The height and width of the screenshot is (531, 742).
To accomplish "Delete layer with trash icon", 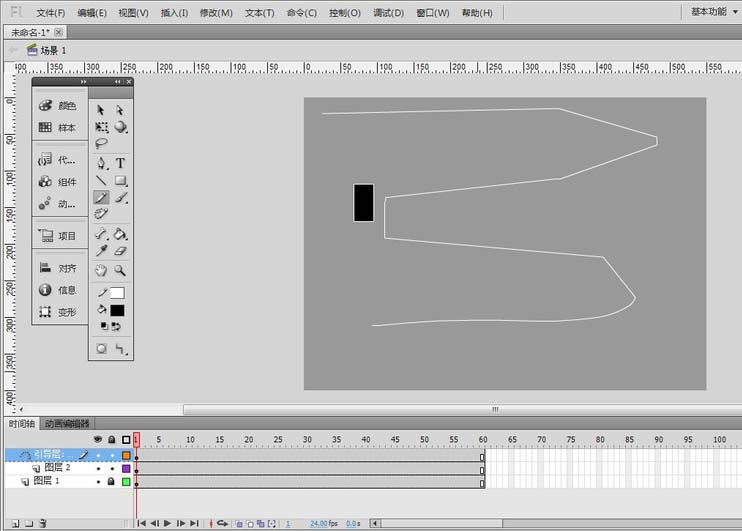I will [43, 523].
